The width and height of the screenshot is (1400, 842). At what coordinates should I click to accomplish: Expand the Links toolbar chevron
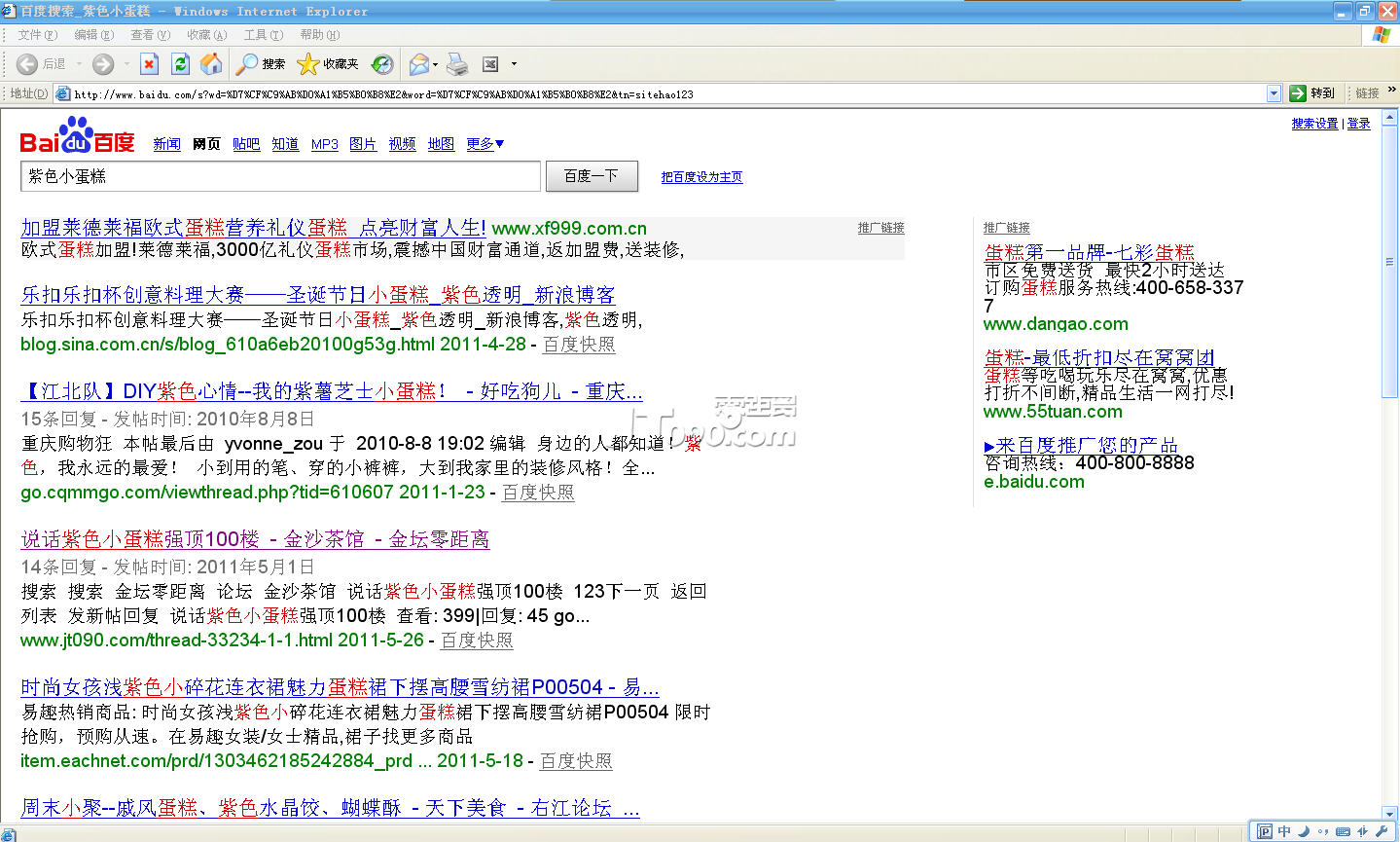point(1392,91)
